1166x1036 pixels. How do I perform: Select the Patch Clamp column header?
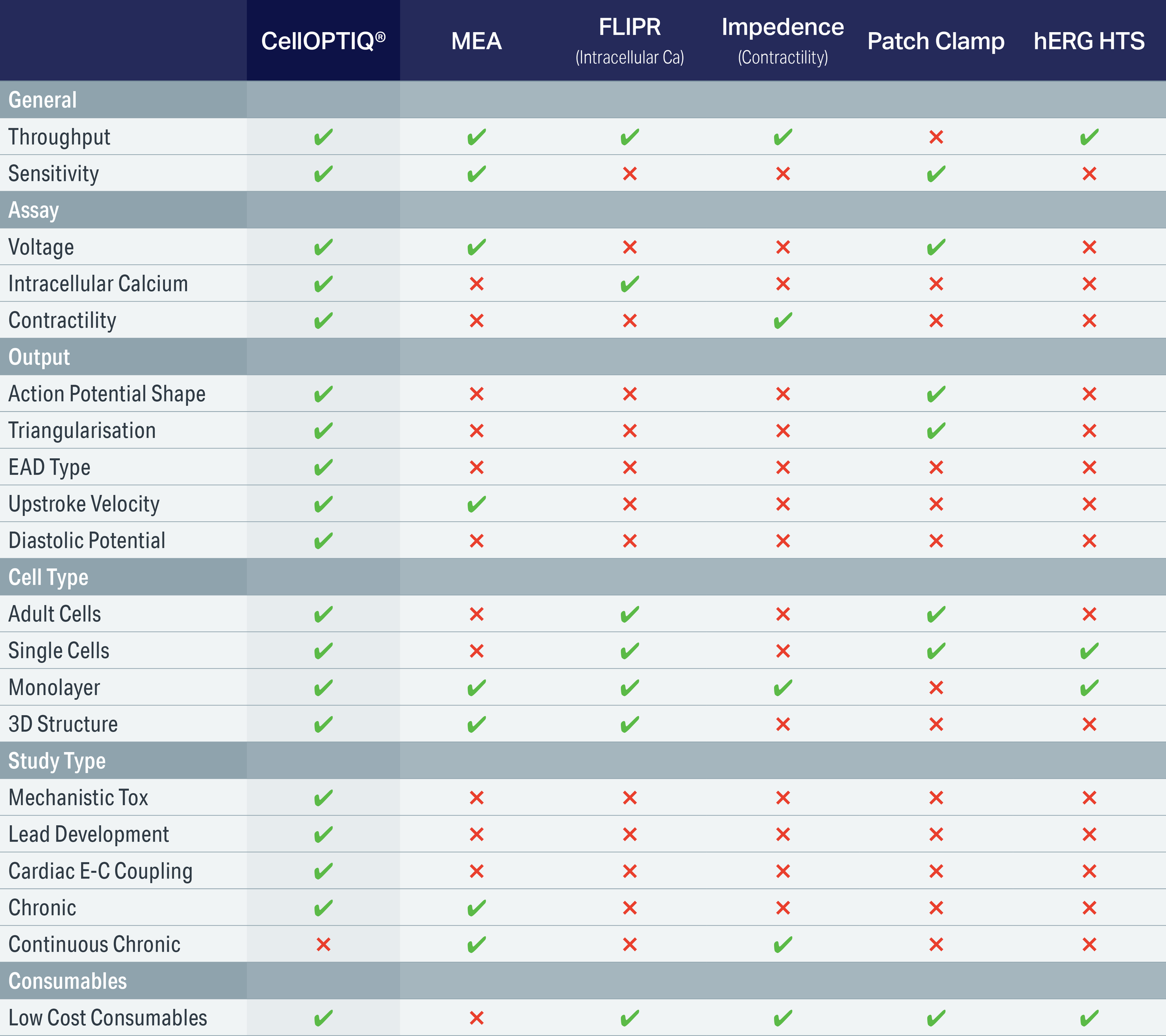point(936,41)
